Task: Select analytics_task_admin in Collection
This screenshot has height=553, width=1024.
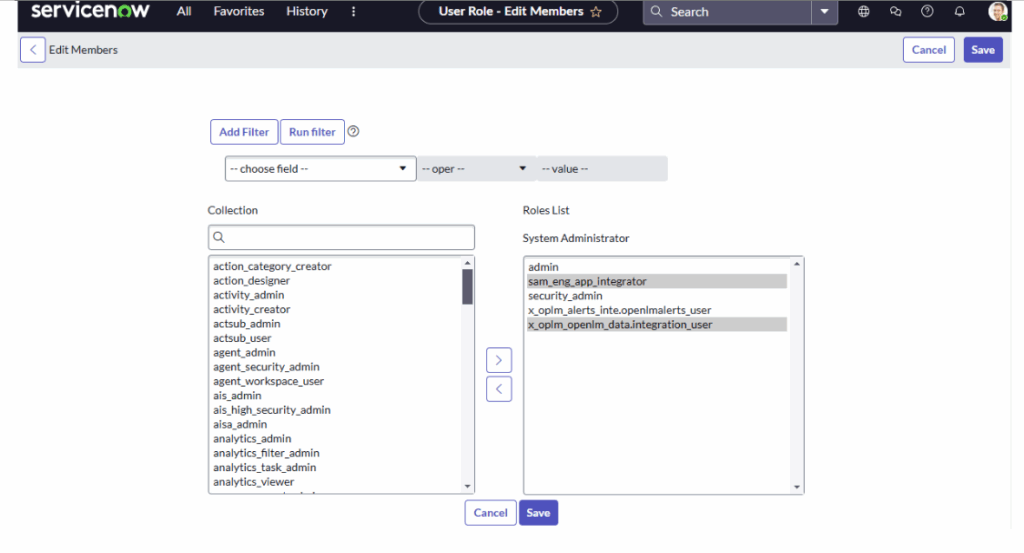Action: (264, 467)
